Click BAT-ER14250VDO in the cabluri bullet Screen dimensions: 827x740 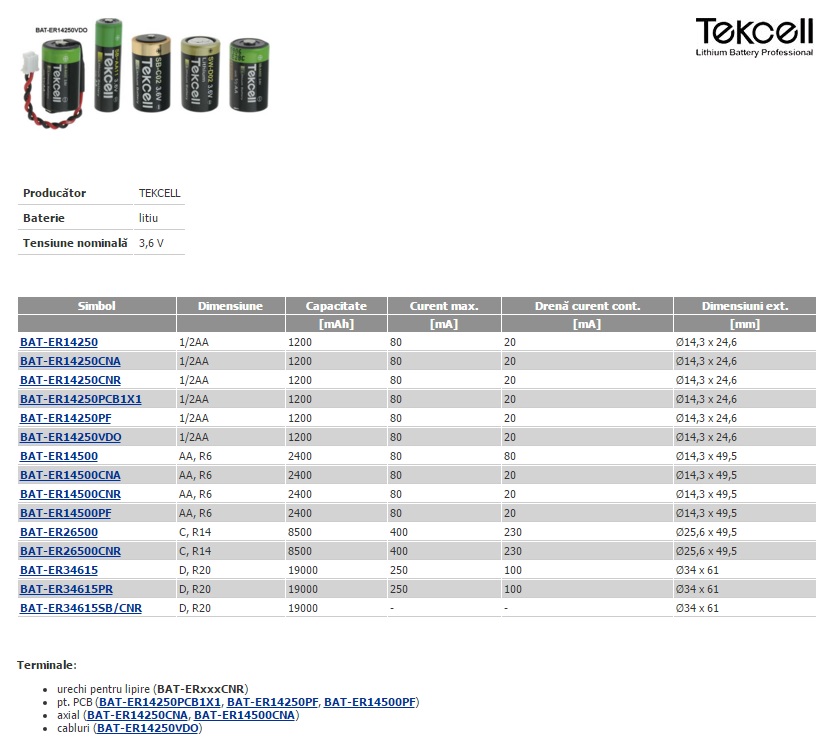pyautogui.click(x=148, y=728)
